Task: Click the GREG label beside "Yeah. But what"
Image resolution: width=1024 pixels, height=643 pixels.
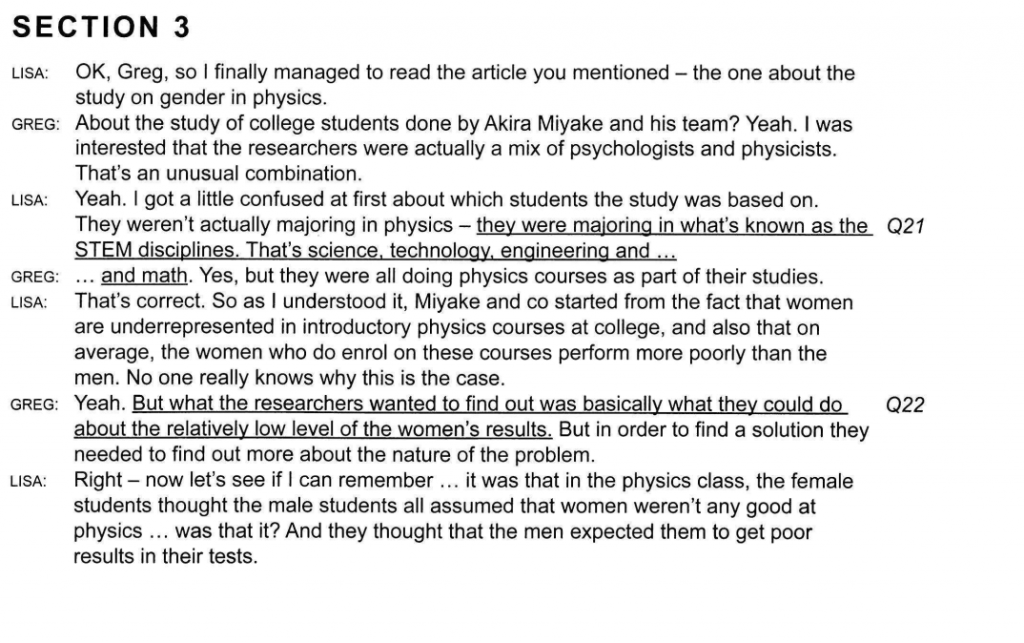Action: click(35, 405)
